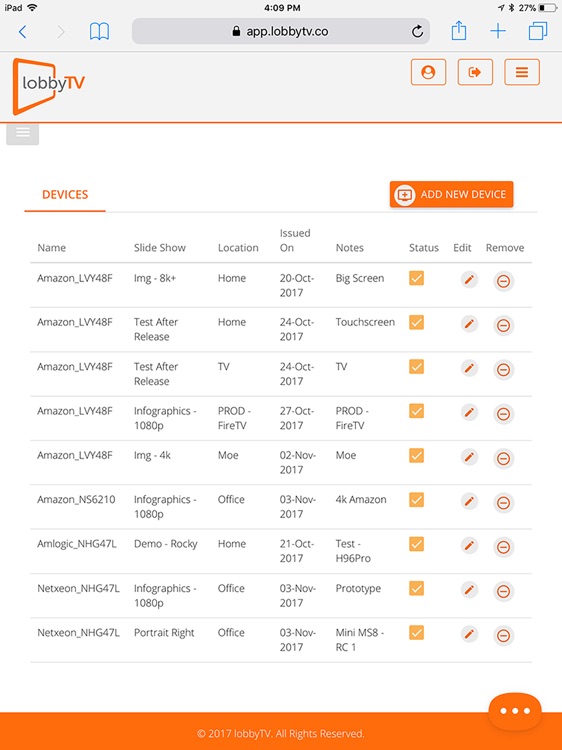Toggle status checkbox for Moe device
The width and height of the screenshot is (562, 750).
tap(417, 455)
